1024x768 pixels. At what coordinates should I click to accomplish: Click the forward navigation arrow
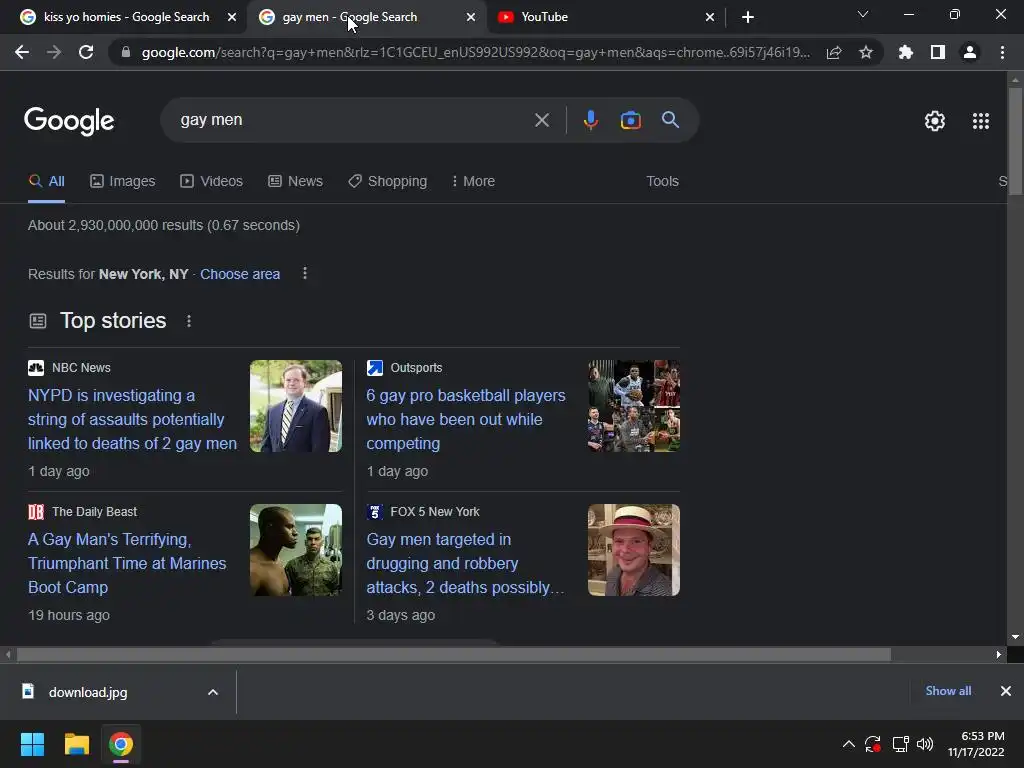click(54, 52)
